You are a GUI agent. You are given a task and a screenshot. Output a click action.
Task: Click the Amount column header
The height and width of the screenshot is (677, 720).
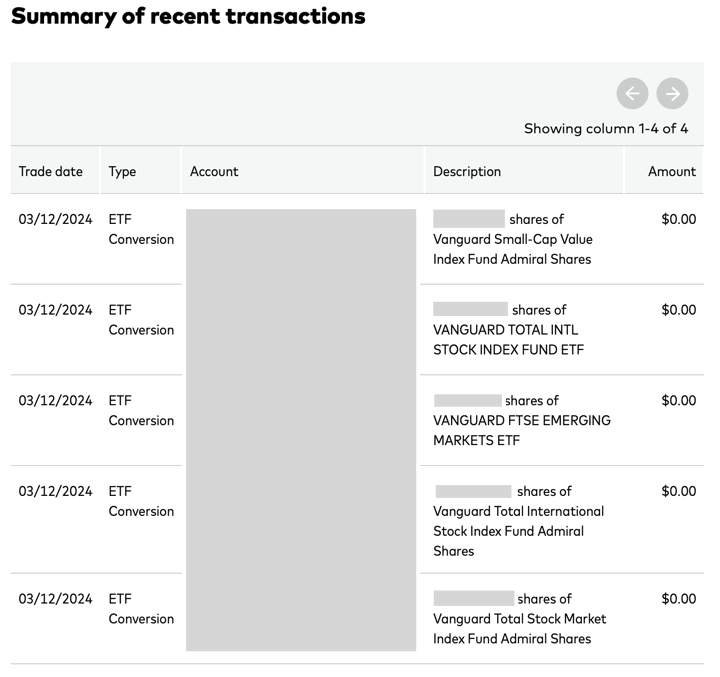tap(671, 171)
